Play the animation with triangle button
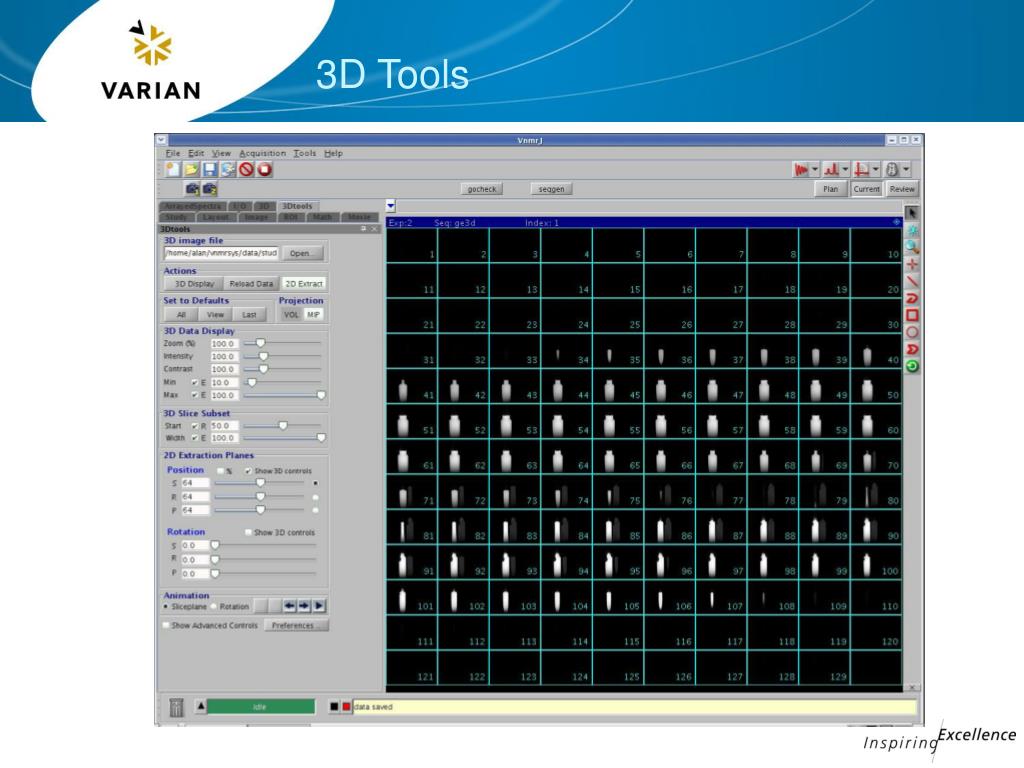1024x768 pixels. tap(319, 606)
